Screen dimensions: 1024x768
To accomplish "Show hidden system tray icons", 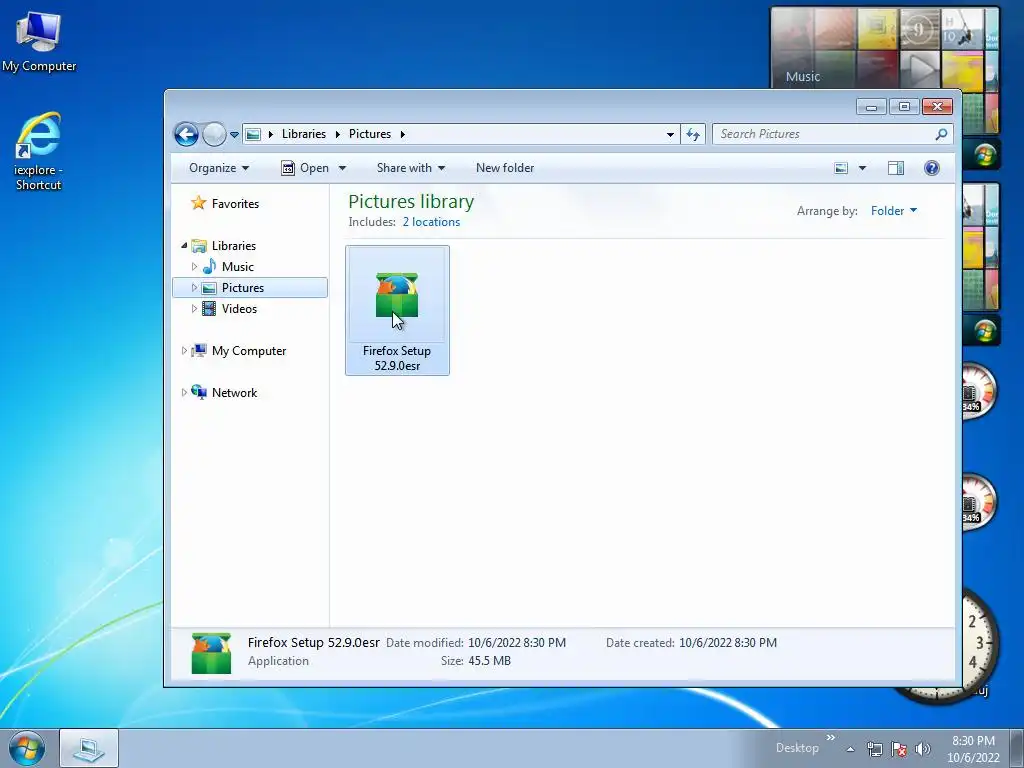I will [x=850, y=749].
